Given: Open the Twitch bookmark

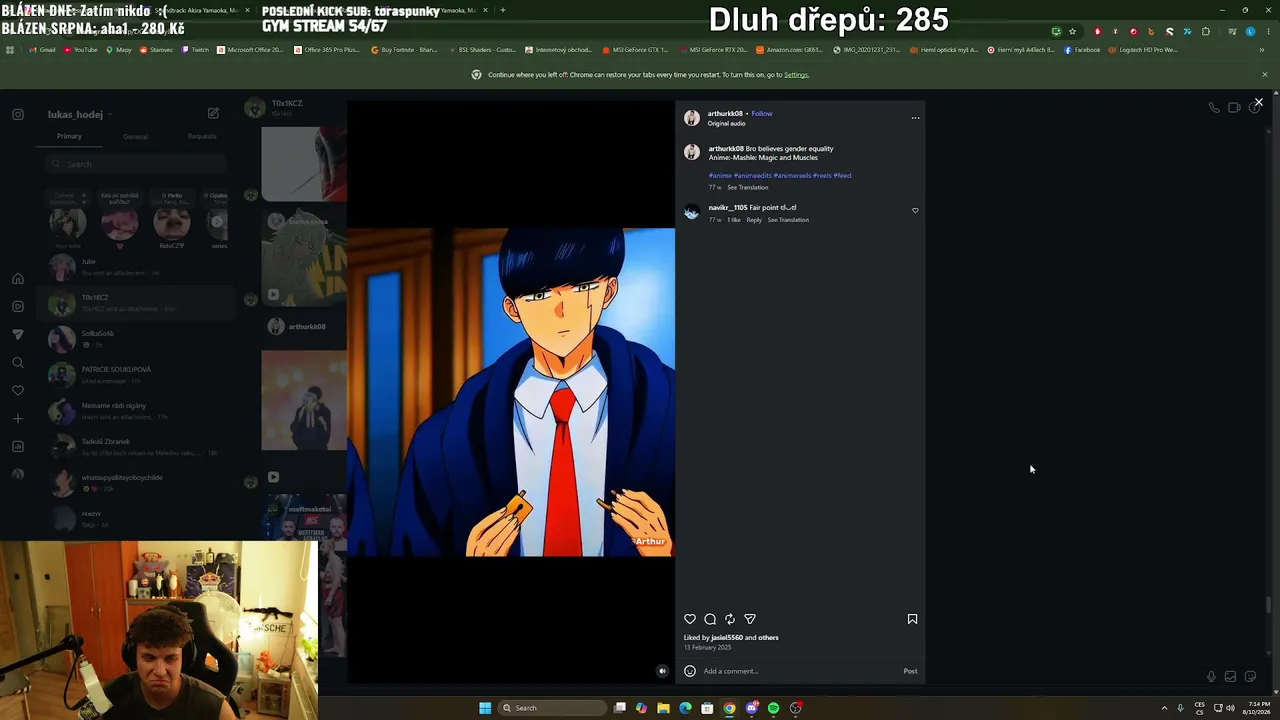Looking at the screenshot, I should point(196,50).
